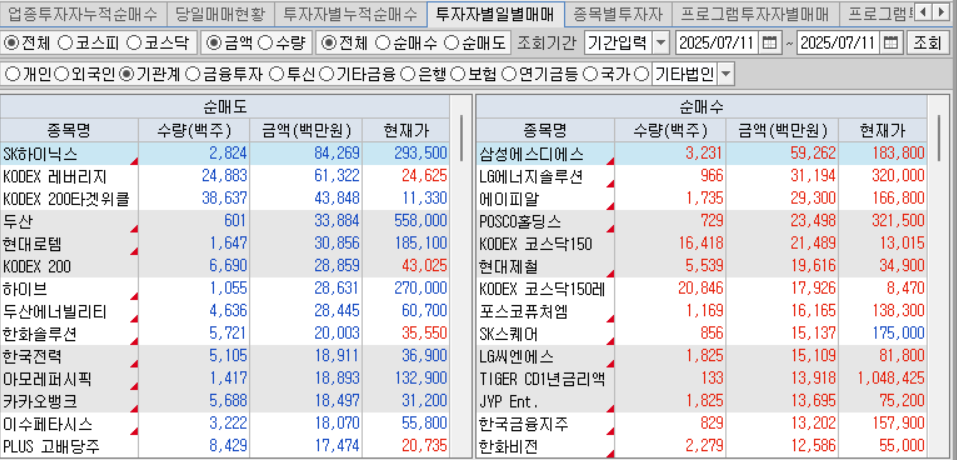
Task: Expand the 기타법인 dropdown list
Action: pyautogui.click(x=726, y=74)
